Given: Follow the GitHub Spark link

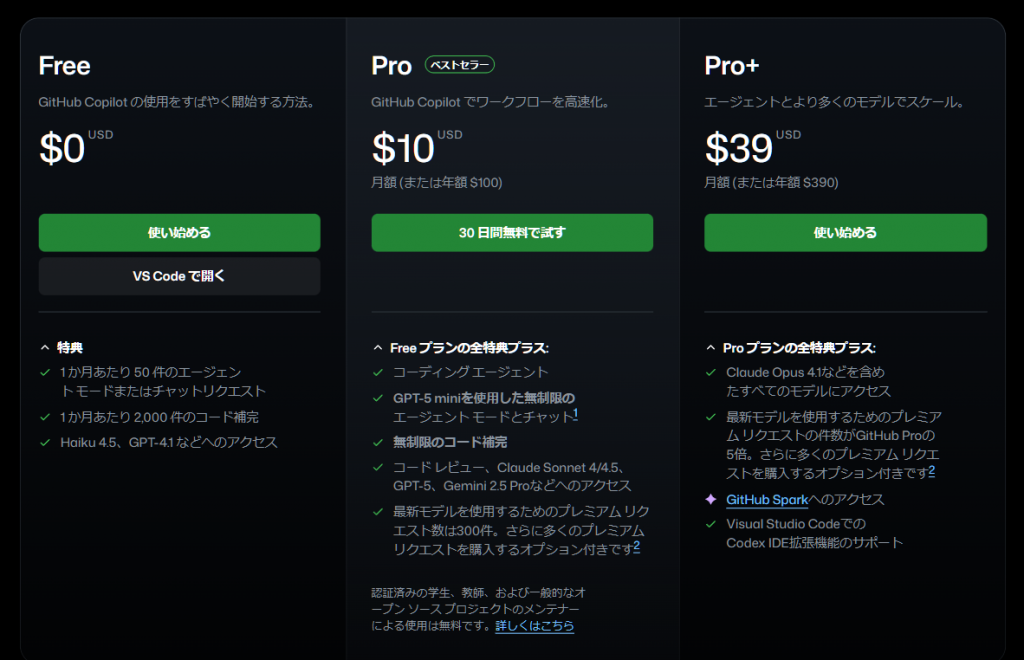Looking at the screenshot, I should point(767,499).
